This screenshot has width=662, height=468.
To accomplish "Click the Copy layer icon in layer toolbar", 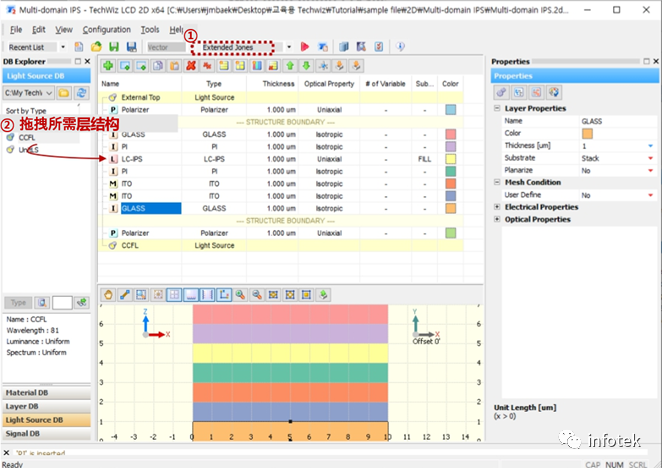I will (158, 66).
